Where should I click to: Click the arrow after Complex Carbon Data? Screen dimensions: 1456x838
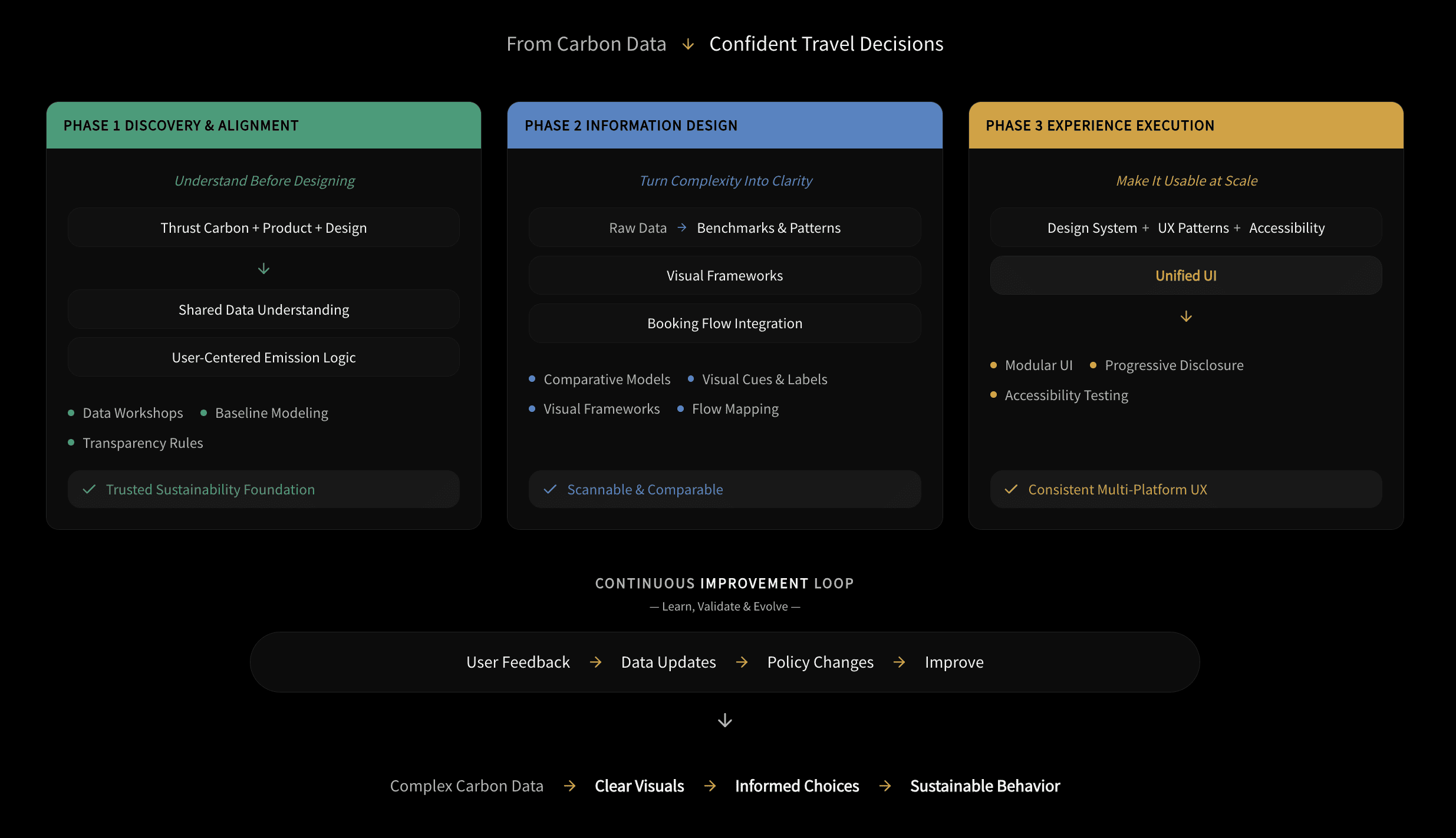click(569, 786)
